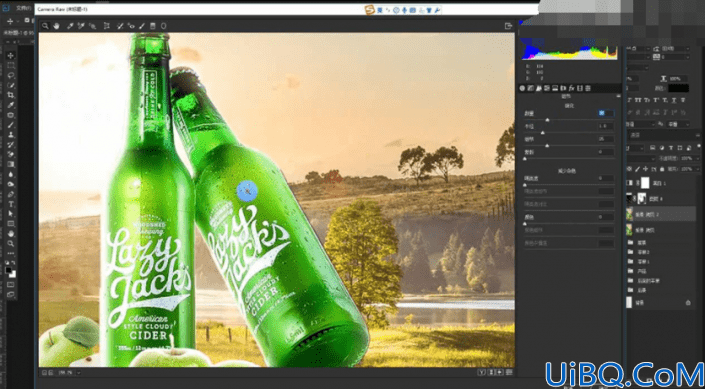Image resolution: width=705 pixels, height=389 pixels.
Task: Select the Camera Raw Hand tool
Action: pos(57,26)
